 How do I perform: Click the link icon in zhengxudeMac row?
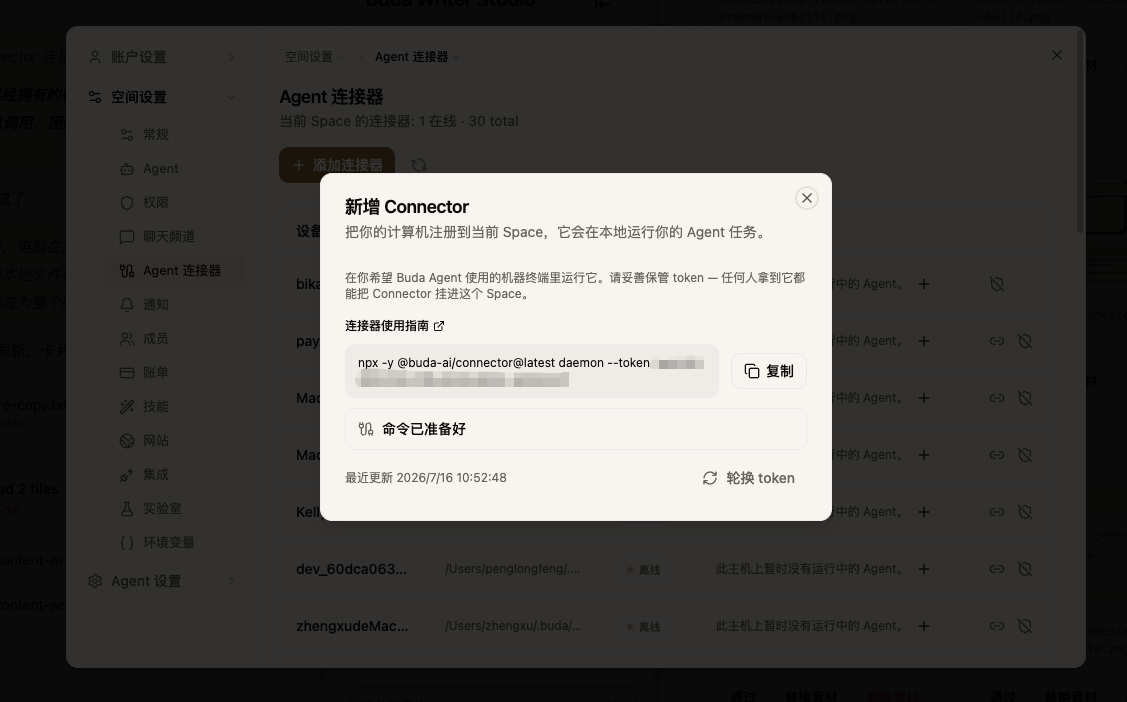click(x=997, y=627)
